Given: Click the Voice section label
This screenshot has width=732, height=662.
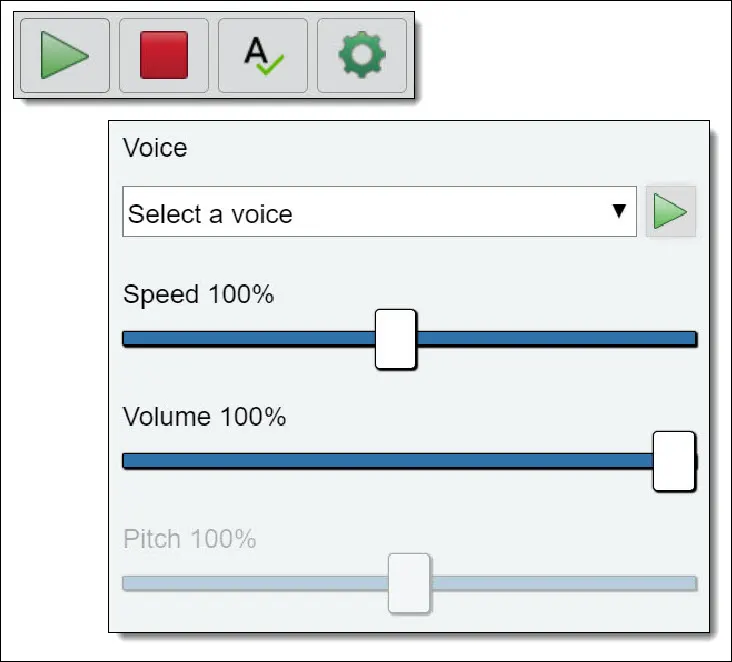Looking at the screenshot, I should [155, 148].
